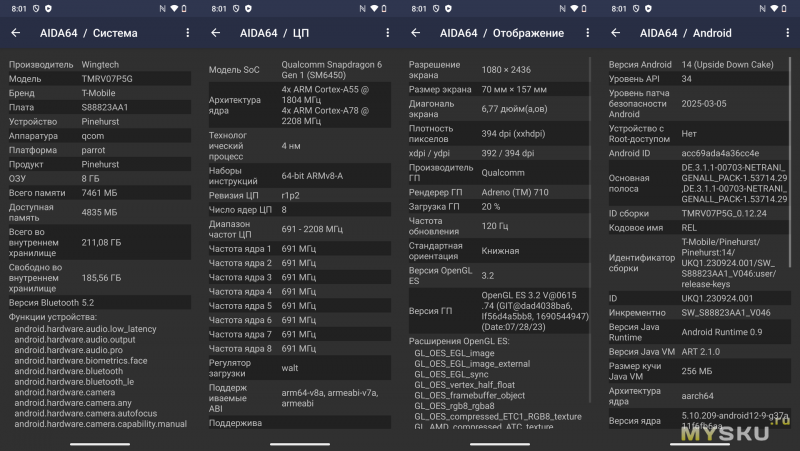
Task: Select the Доступная память 4835 МБ row
Action: point(99,212)
